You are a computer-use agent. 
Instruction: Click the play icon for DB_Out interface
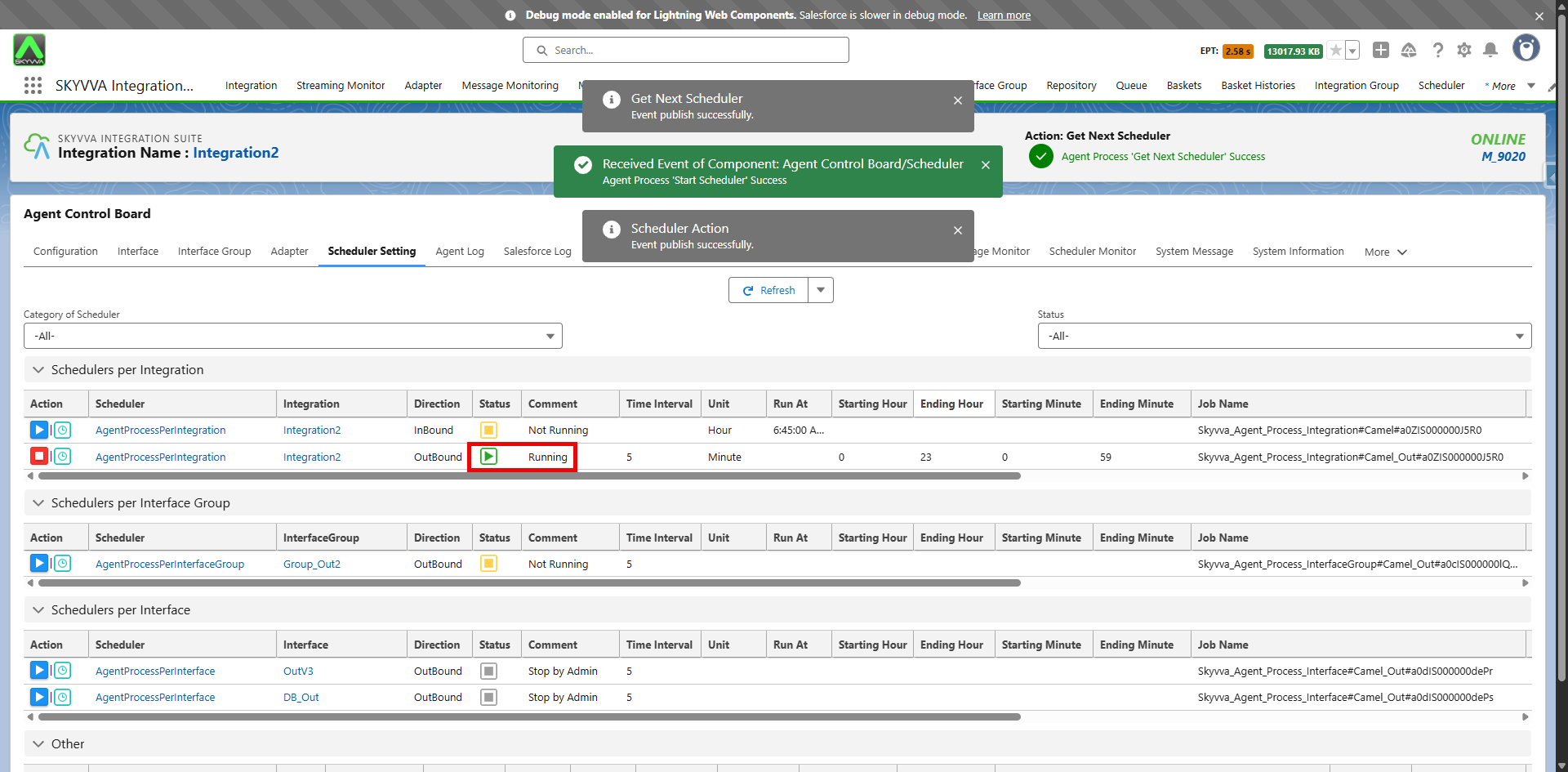pos(38,697)
